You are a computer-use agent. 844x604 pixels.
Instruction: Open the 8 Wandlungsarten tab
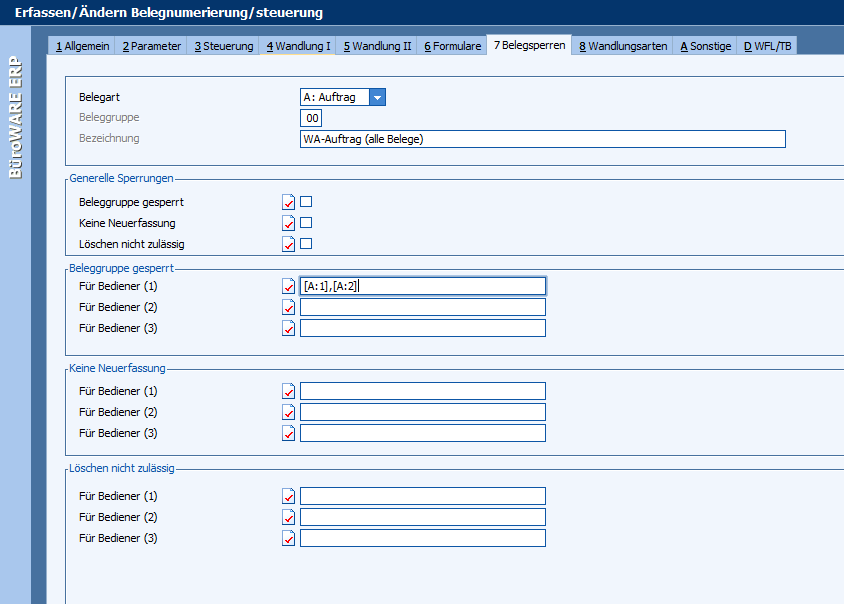pos(623,46)
